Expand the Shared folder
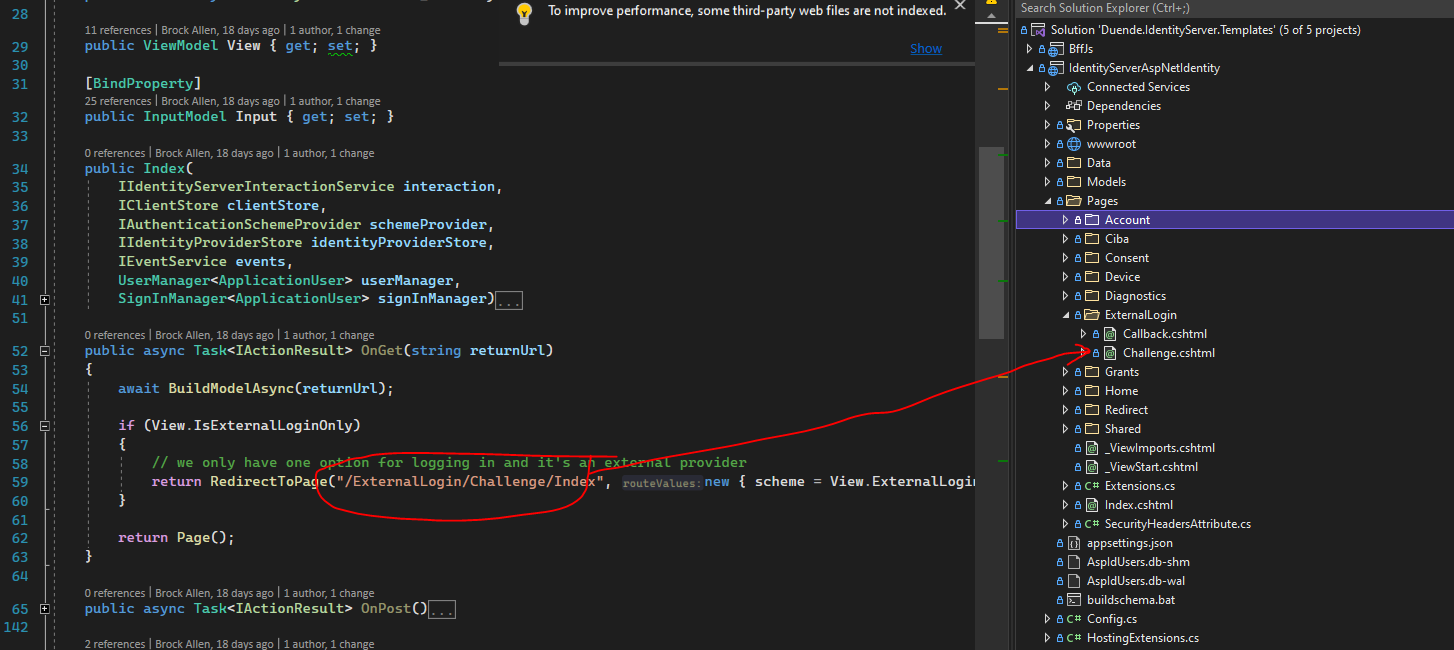 pos(1065,429)
